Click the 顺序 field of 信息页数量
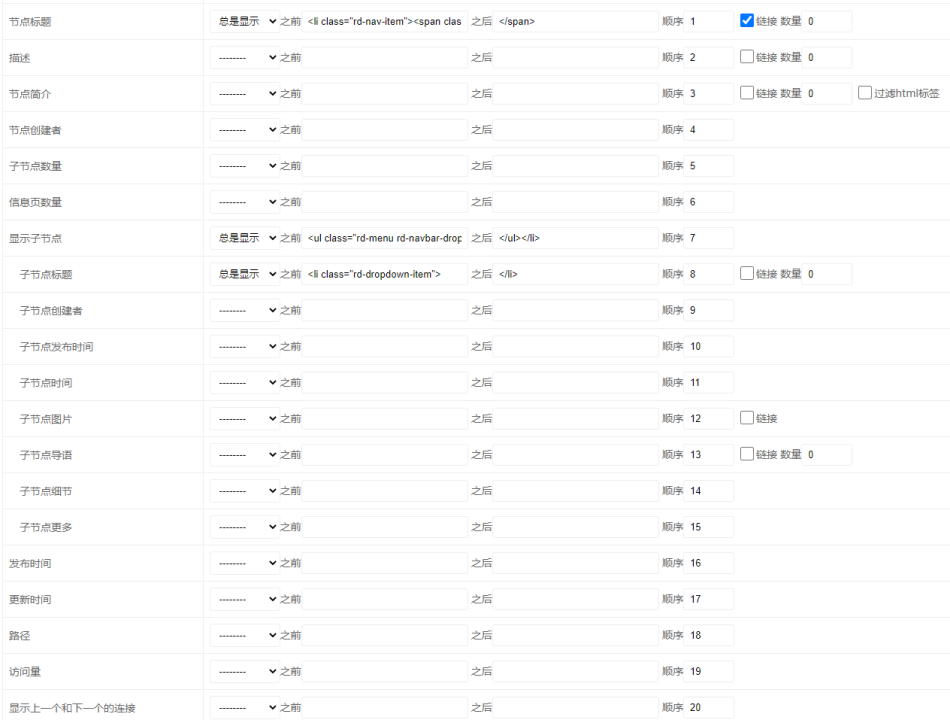950x720 pixels. point(709,202)
